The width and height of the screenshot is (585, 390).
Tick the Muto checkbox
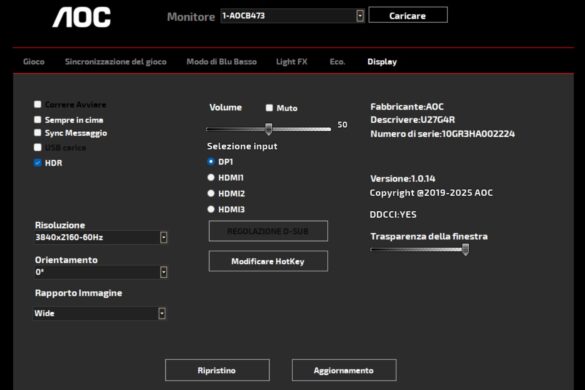tap(269, 108)
